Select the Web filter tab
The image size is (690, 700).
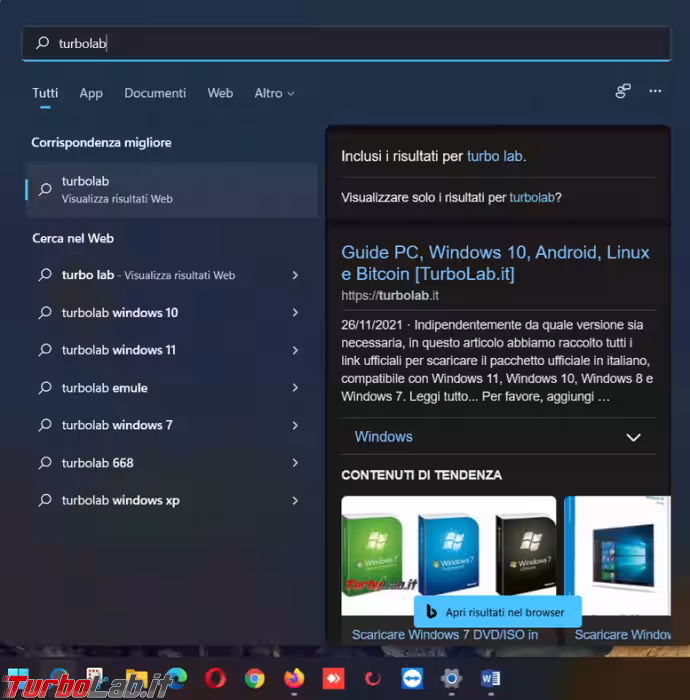click(220, 93)
